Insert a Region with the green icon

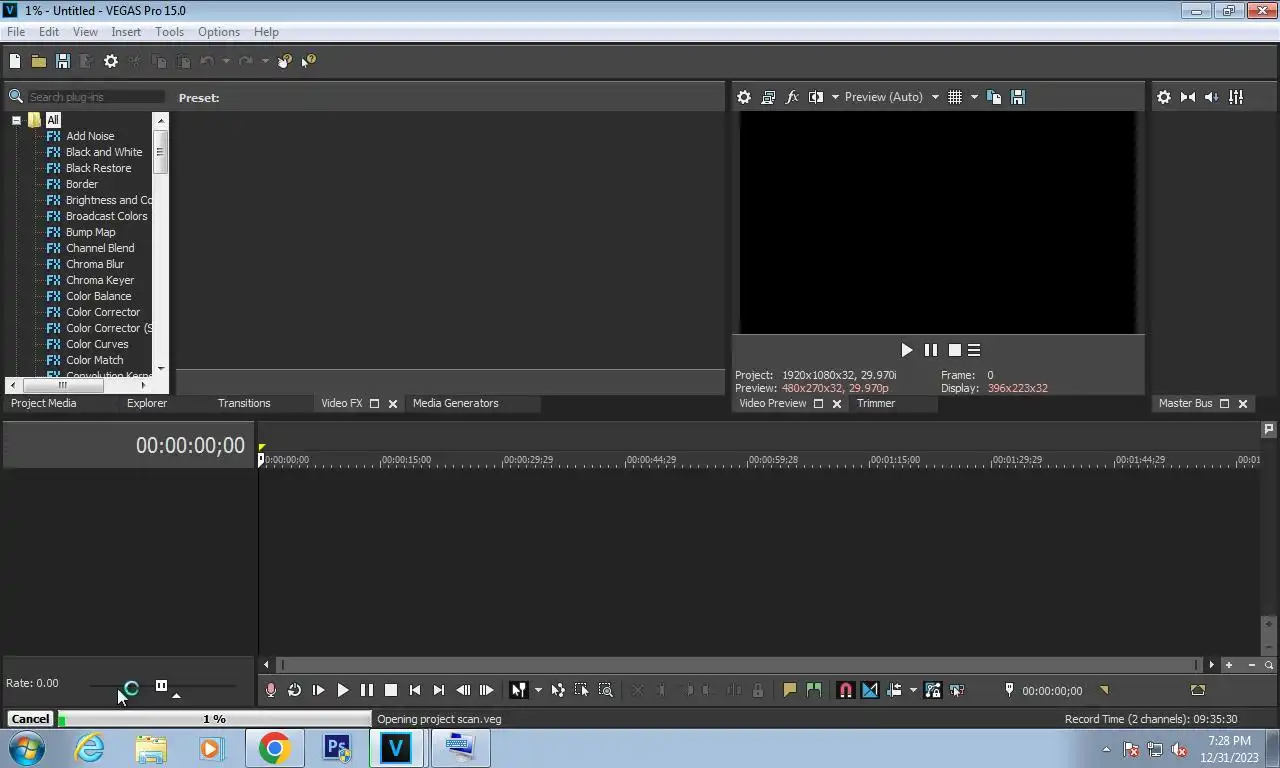[814, 690]
